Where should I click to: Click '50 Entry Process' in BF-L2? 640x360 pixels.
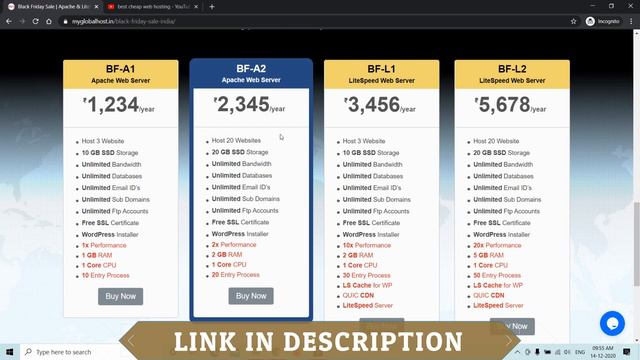(497, 276)
